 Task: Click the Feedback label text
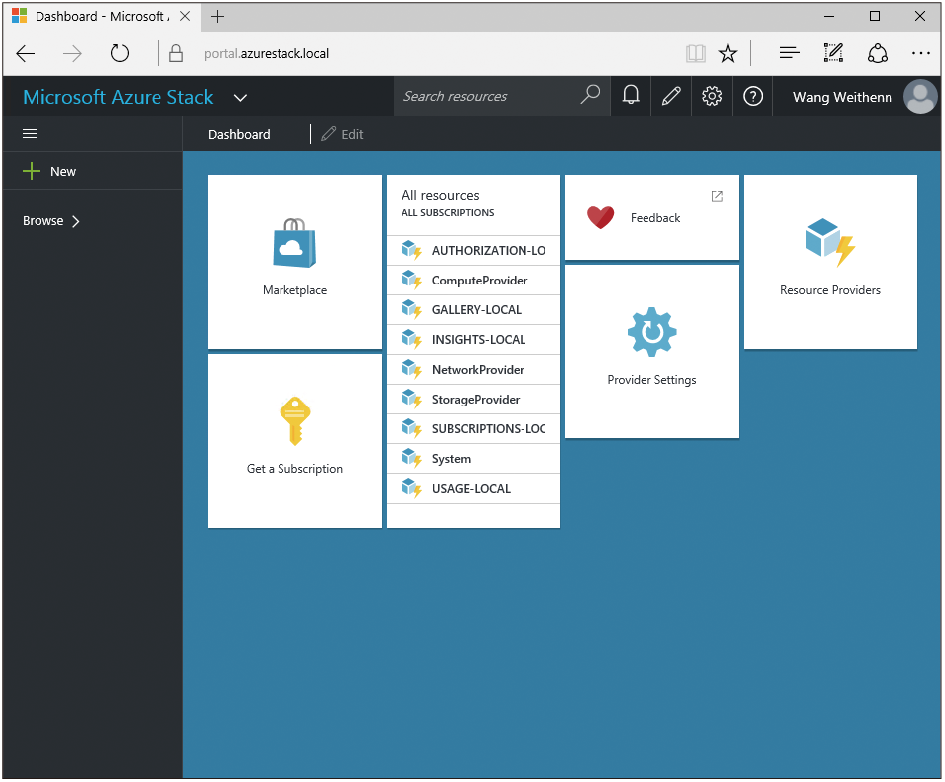[x=655, y=217]
